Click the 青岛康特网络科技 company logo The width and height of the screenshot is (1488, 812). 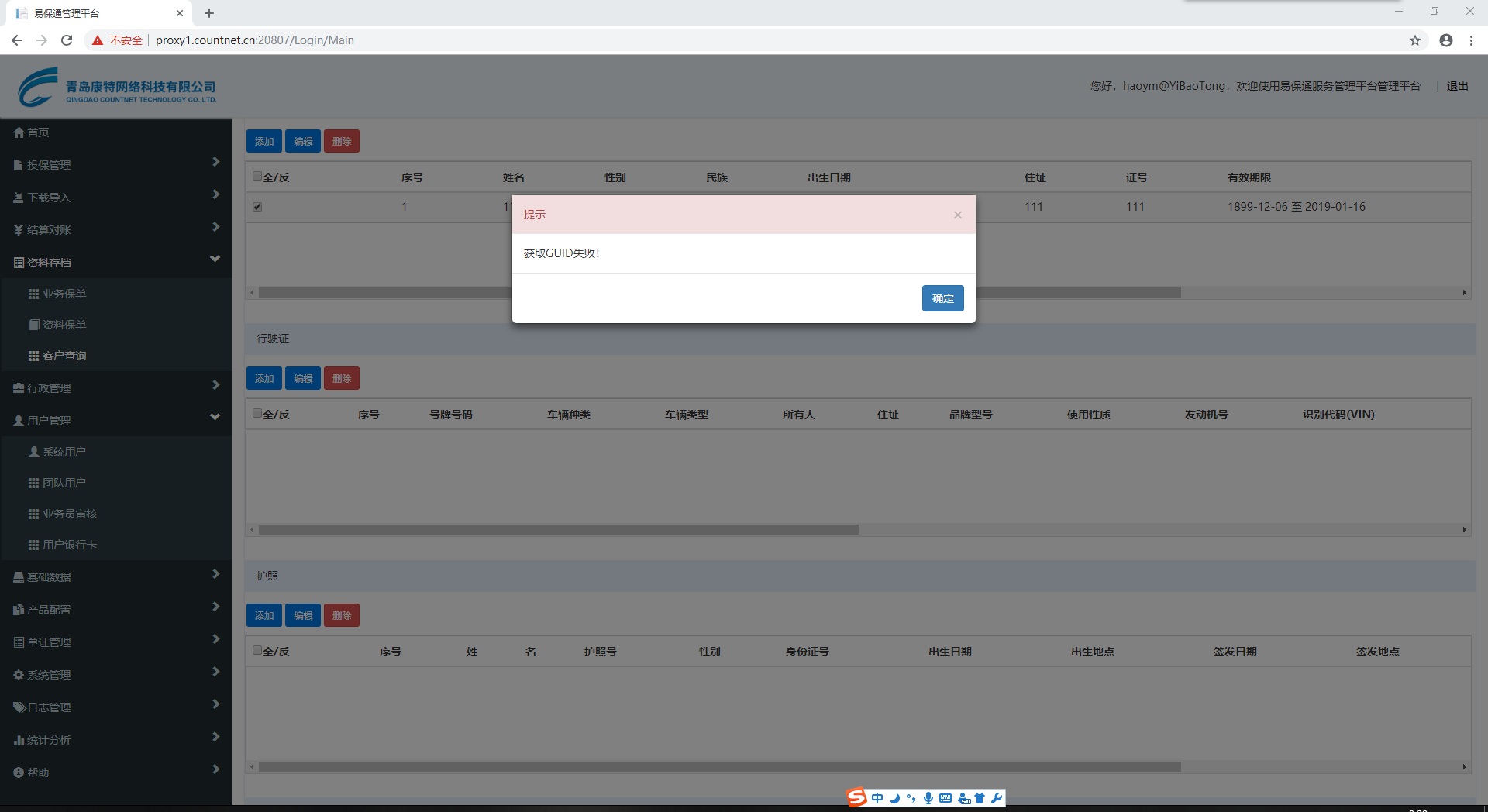coord(116,87)
